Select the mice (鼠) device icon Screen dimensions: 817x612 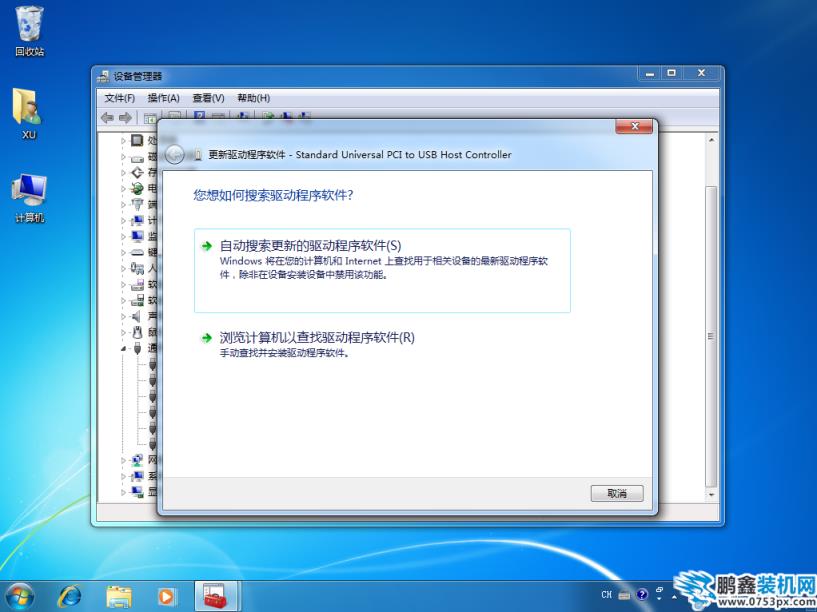(137, 332)
